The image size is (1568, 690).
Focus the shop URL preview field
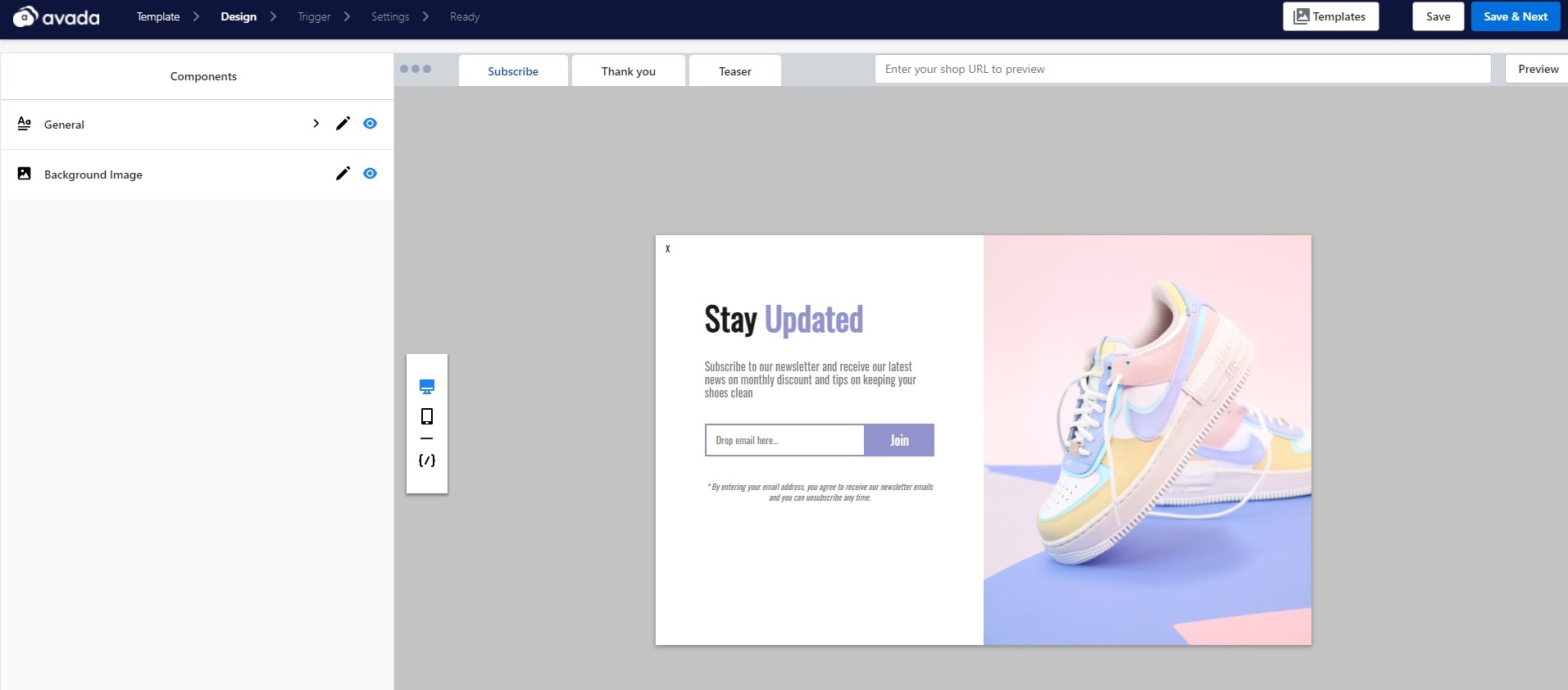(1182, 70)
